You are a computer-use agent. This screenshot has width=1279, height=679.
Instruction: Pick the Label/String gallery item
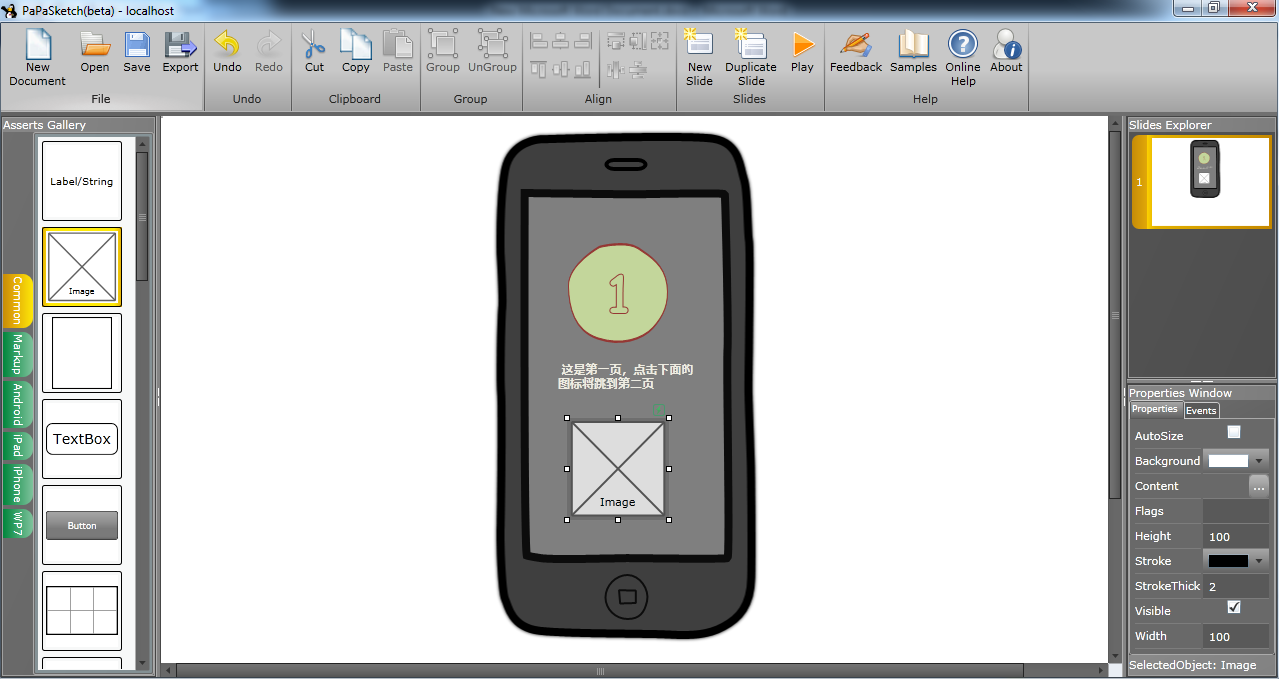[x=82, y=181]
